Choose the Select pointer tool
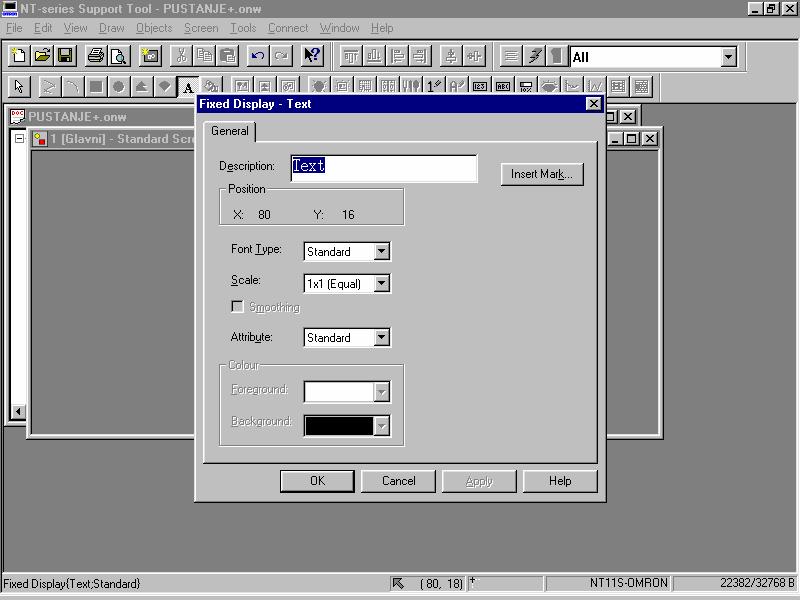 tap(19, 86)
